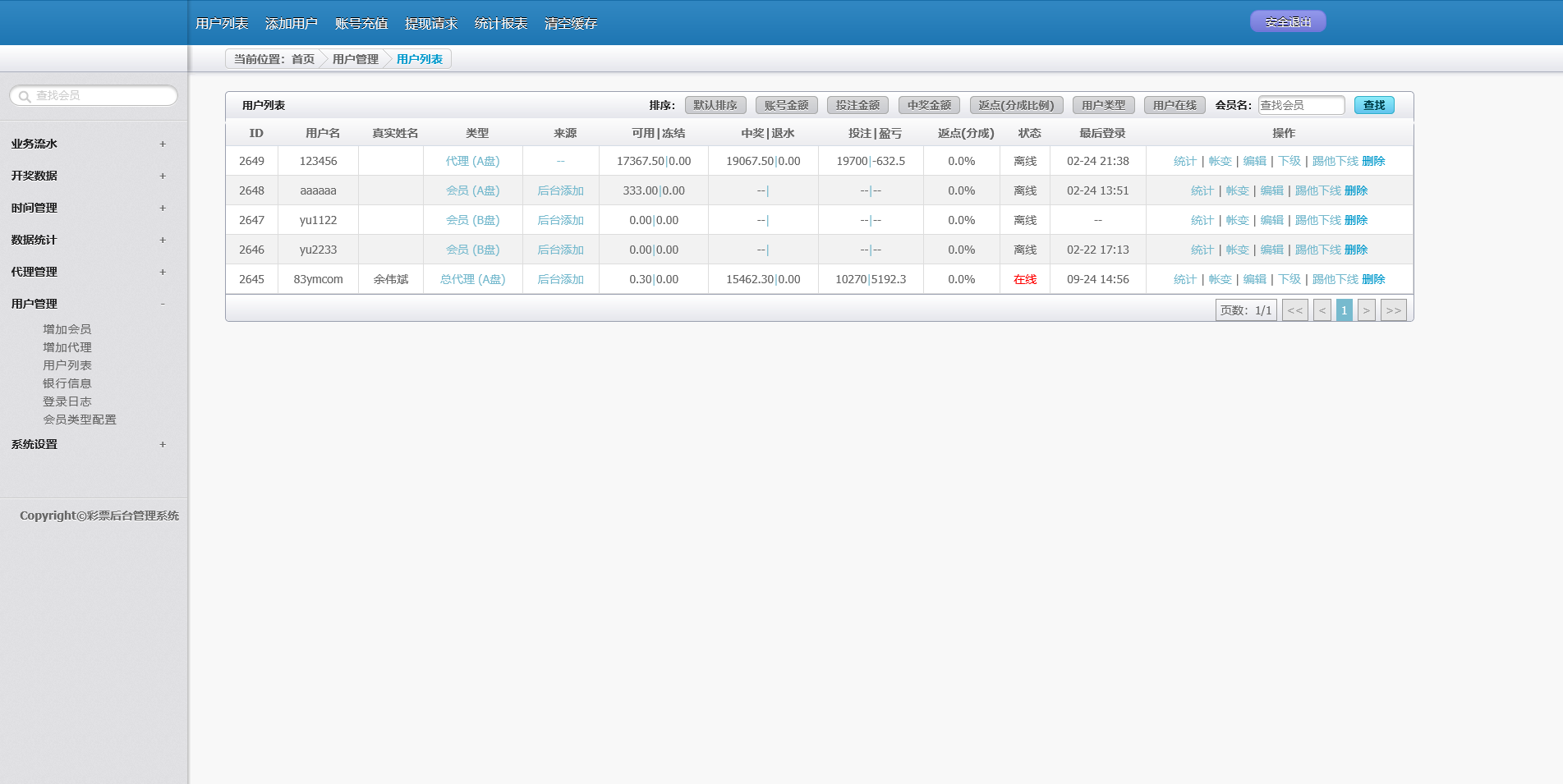Click 踢他下线 for user yu2233
Image resolution: width=1563 pixels, height=784 pixels.
click(1318, 250)
